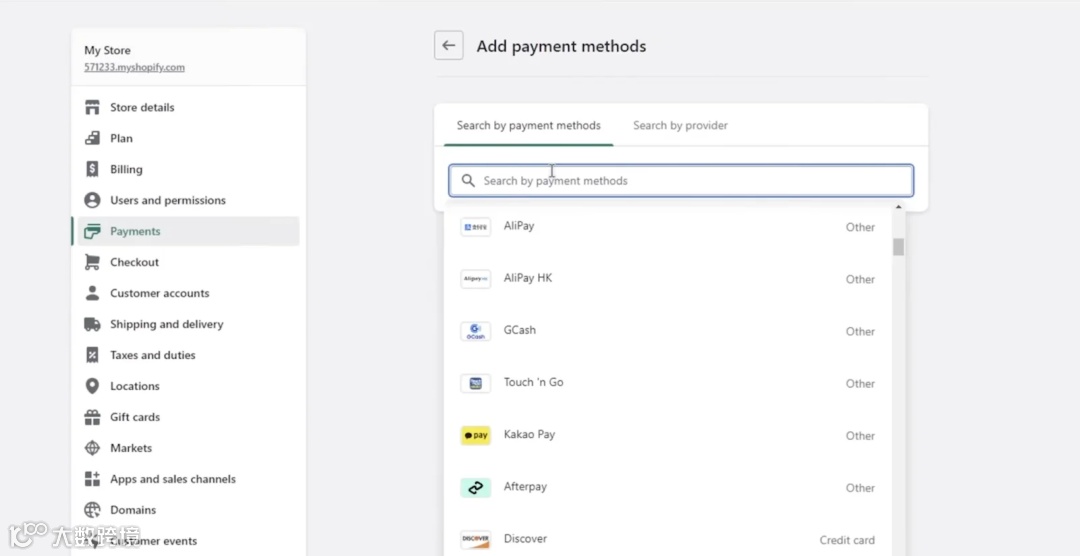This screenshot has height=556, width=1080.
Task: Choose Kakao Pay payment method name
Action: pos(529,435)
